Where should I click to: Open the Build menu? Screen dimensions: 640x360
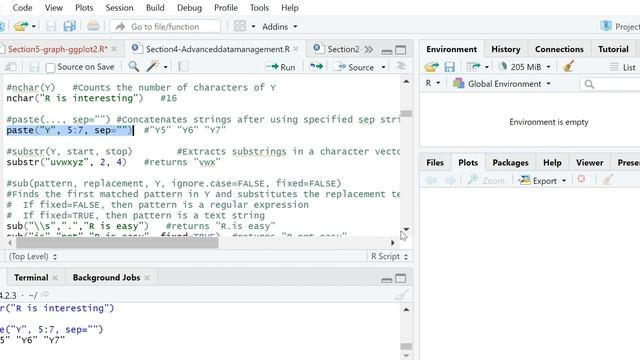pyautogui.click(x=155, y=8)
